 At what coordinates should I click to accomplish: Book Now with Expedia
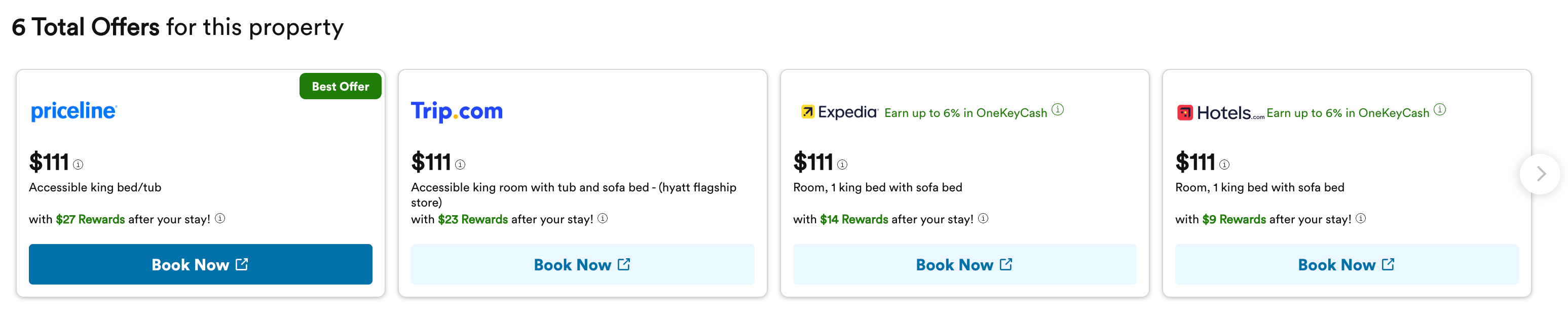coord(964,264)
